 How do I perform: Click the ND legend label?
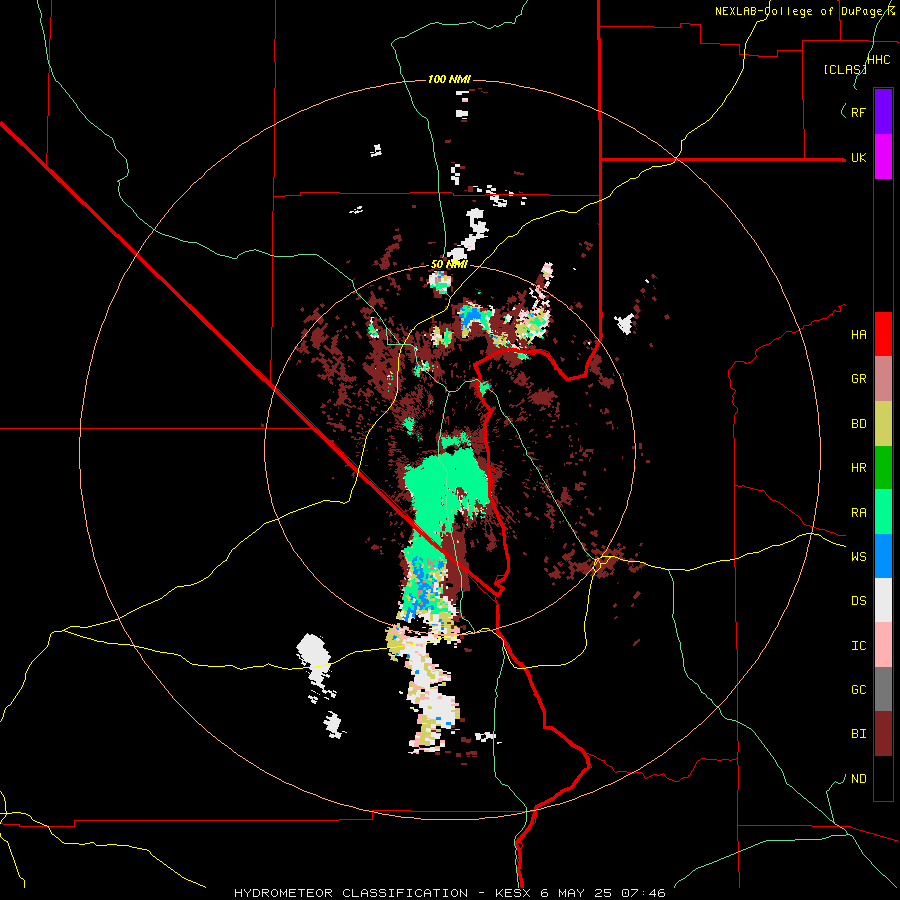coord(859,779)
